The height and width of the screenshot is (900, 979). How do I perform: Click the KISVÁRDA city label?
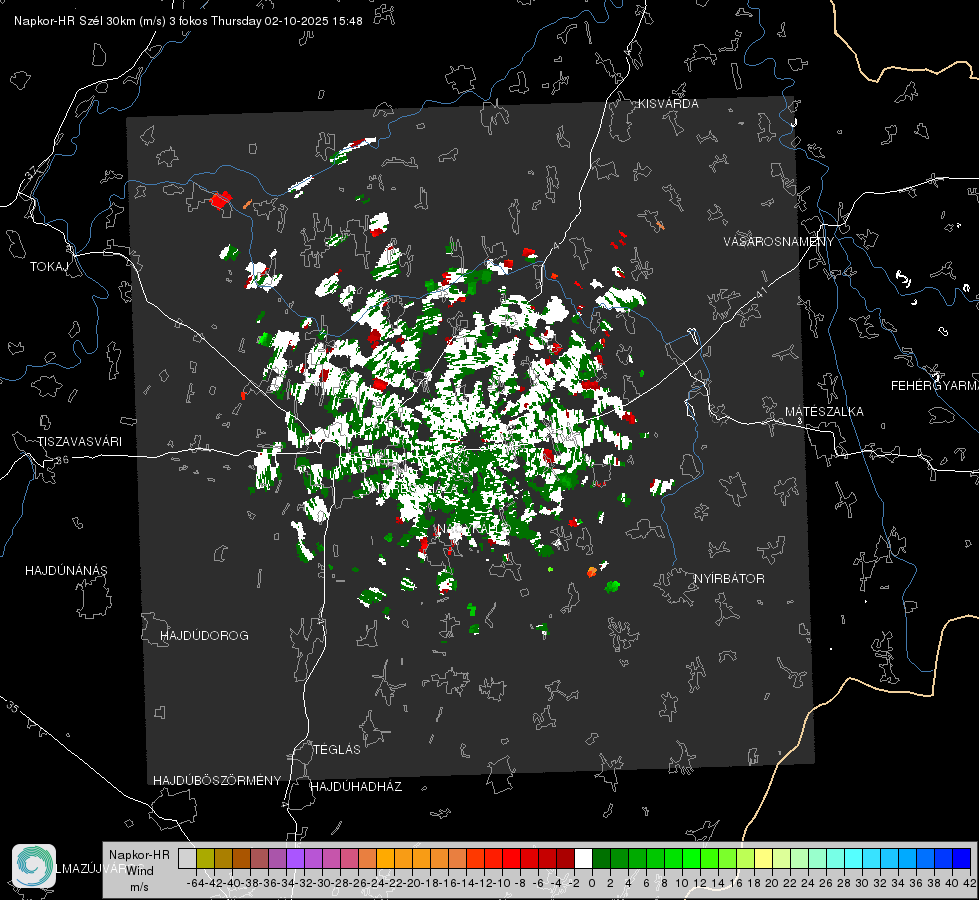[668, 104]
